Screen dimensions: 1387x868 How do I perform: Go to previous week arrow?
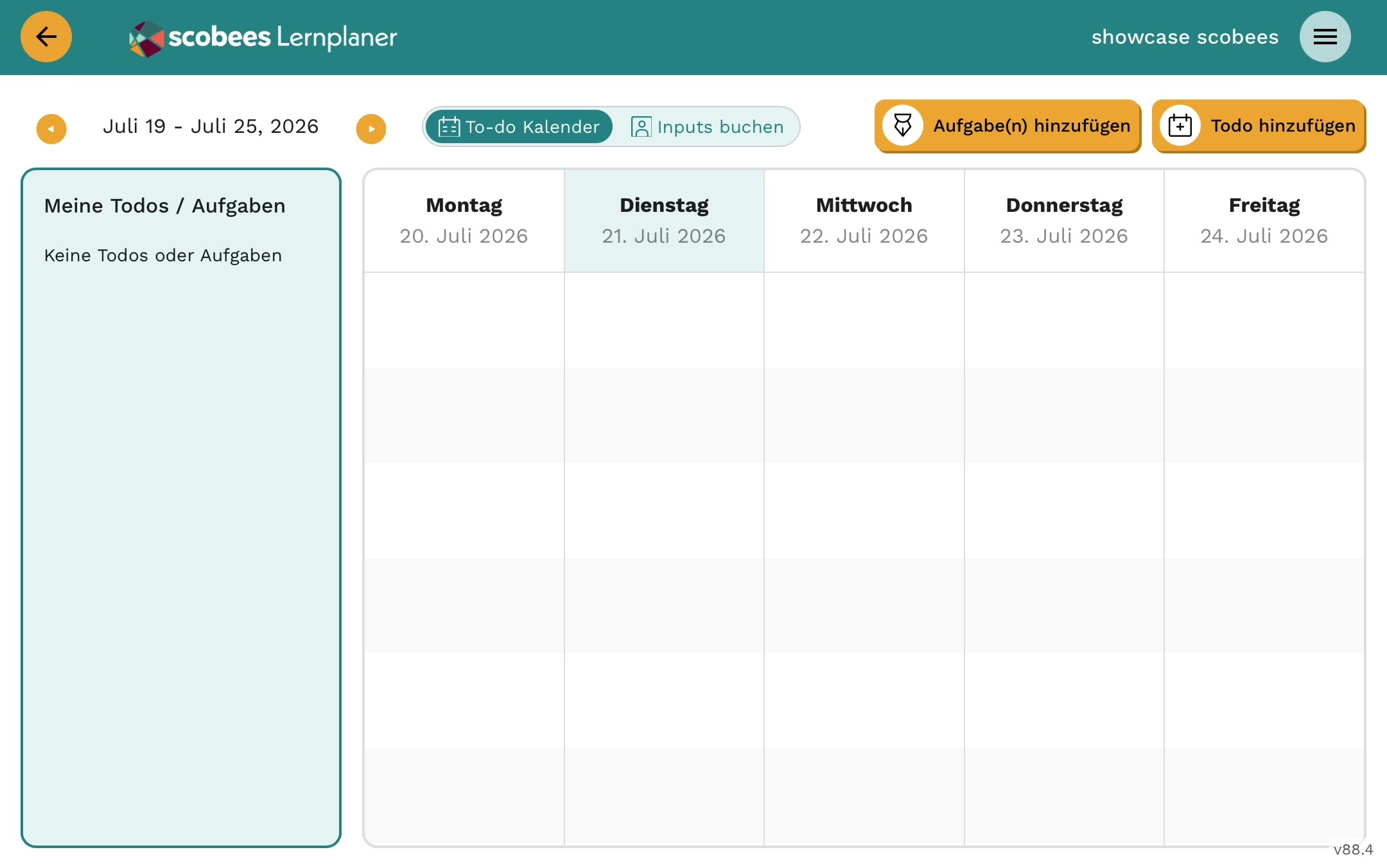[x=51, y=129]
